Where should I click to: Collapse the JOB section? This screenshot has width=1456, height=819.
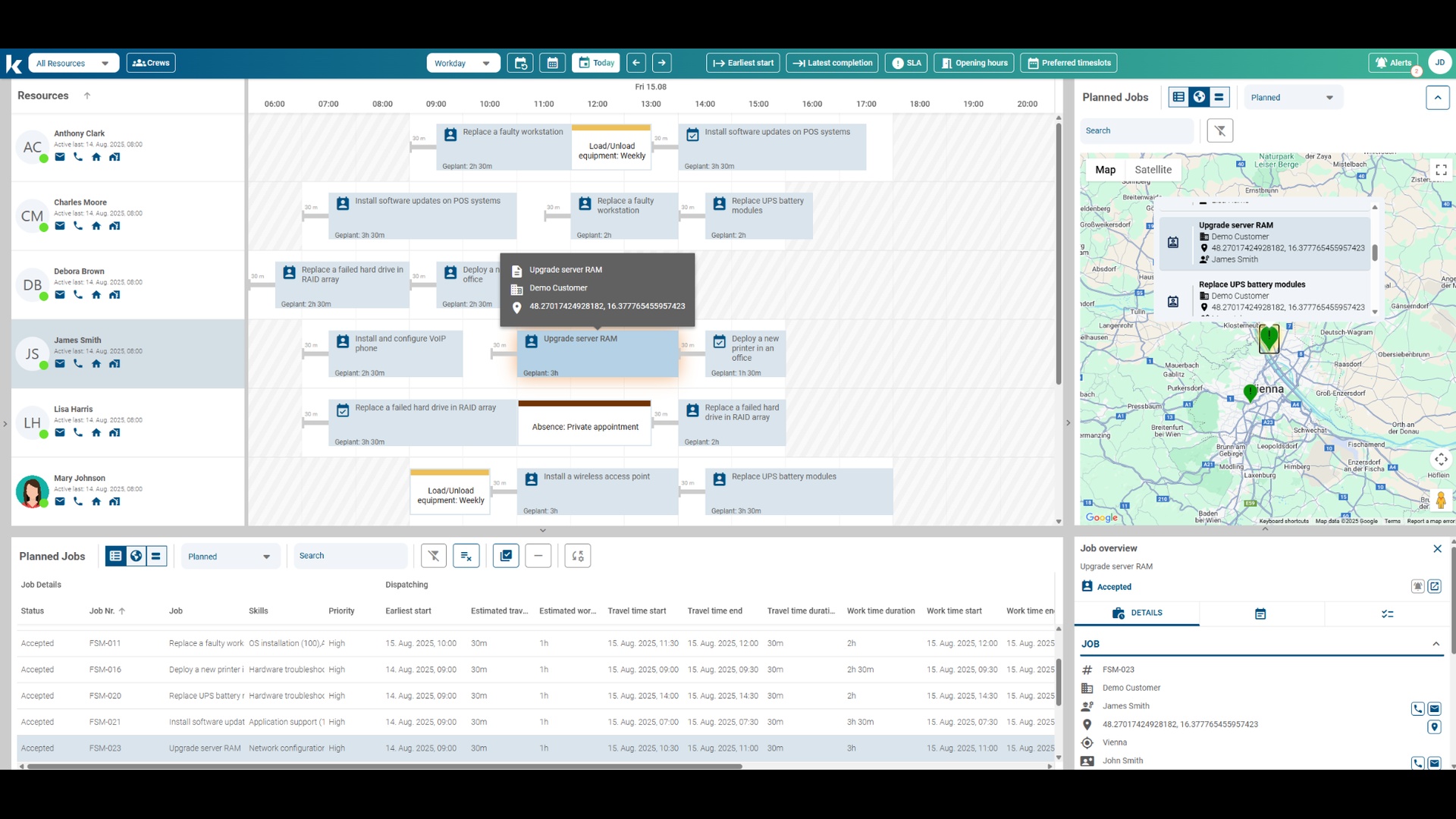pos(1436,644)
